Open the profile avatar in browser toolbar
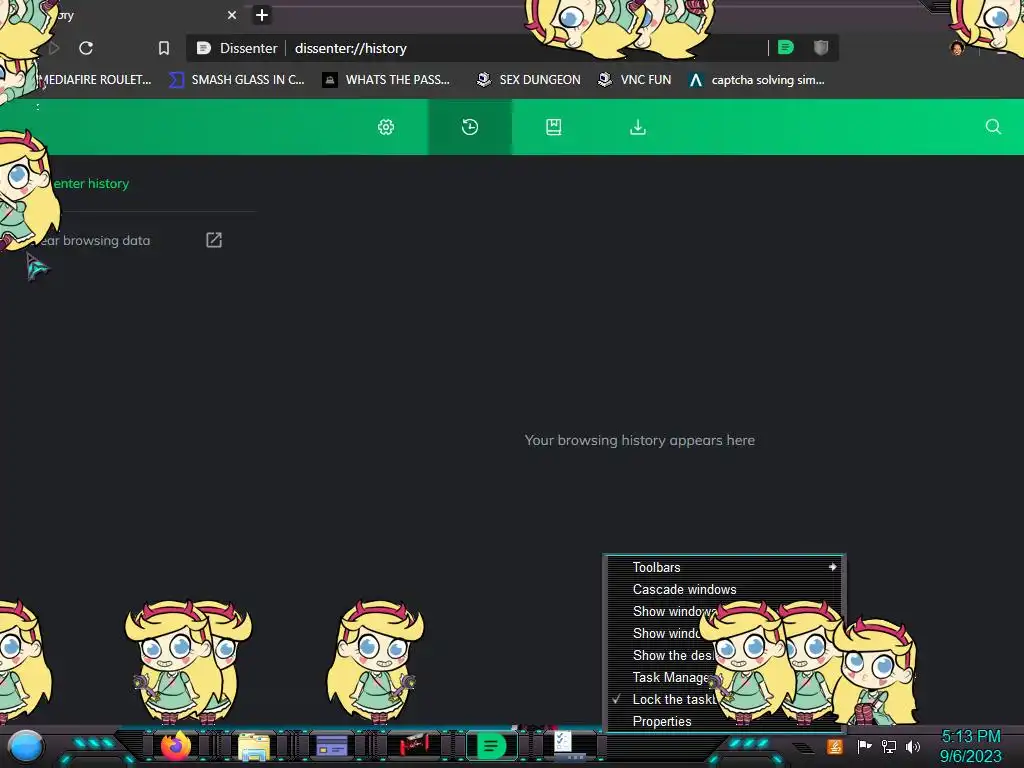 pos(957,48)
